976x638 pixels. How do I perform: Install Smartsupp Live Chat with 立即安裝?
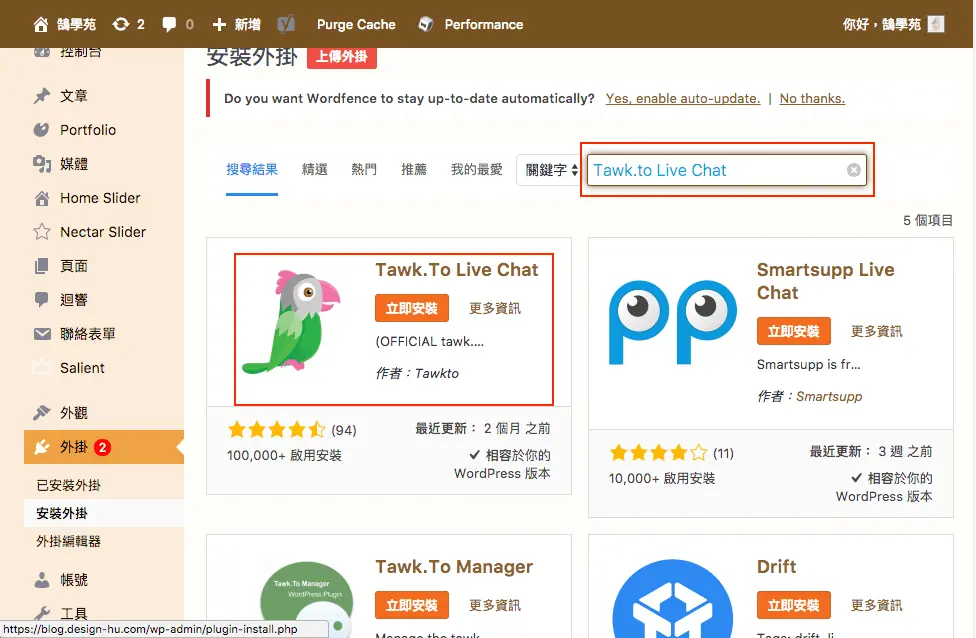point(794,331)
